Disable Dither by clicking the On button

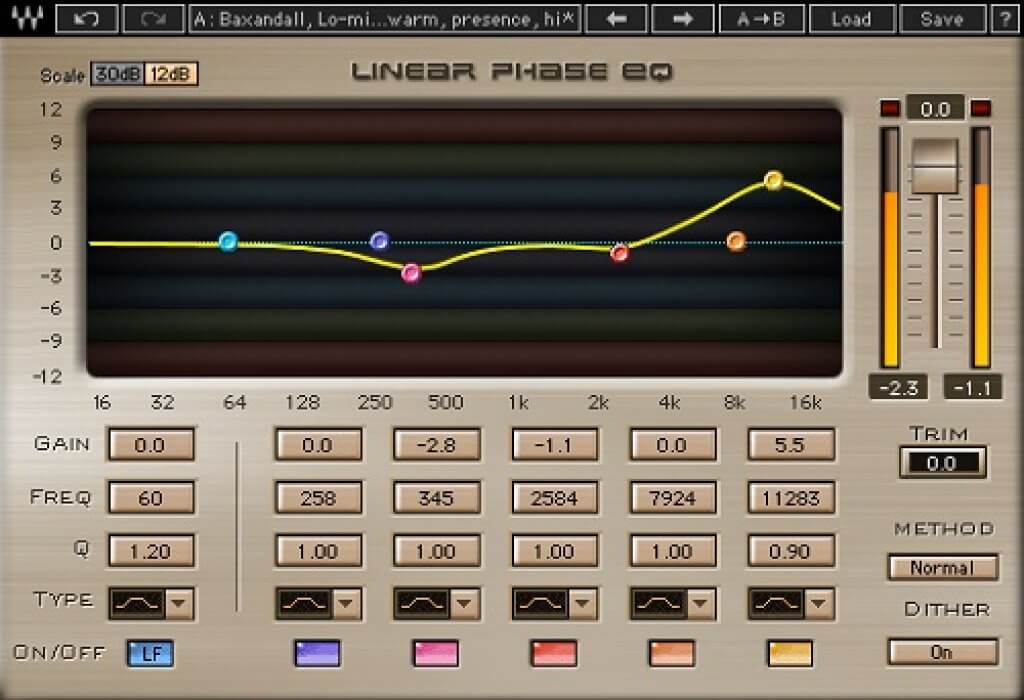coord(941,652)
